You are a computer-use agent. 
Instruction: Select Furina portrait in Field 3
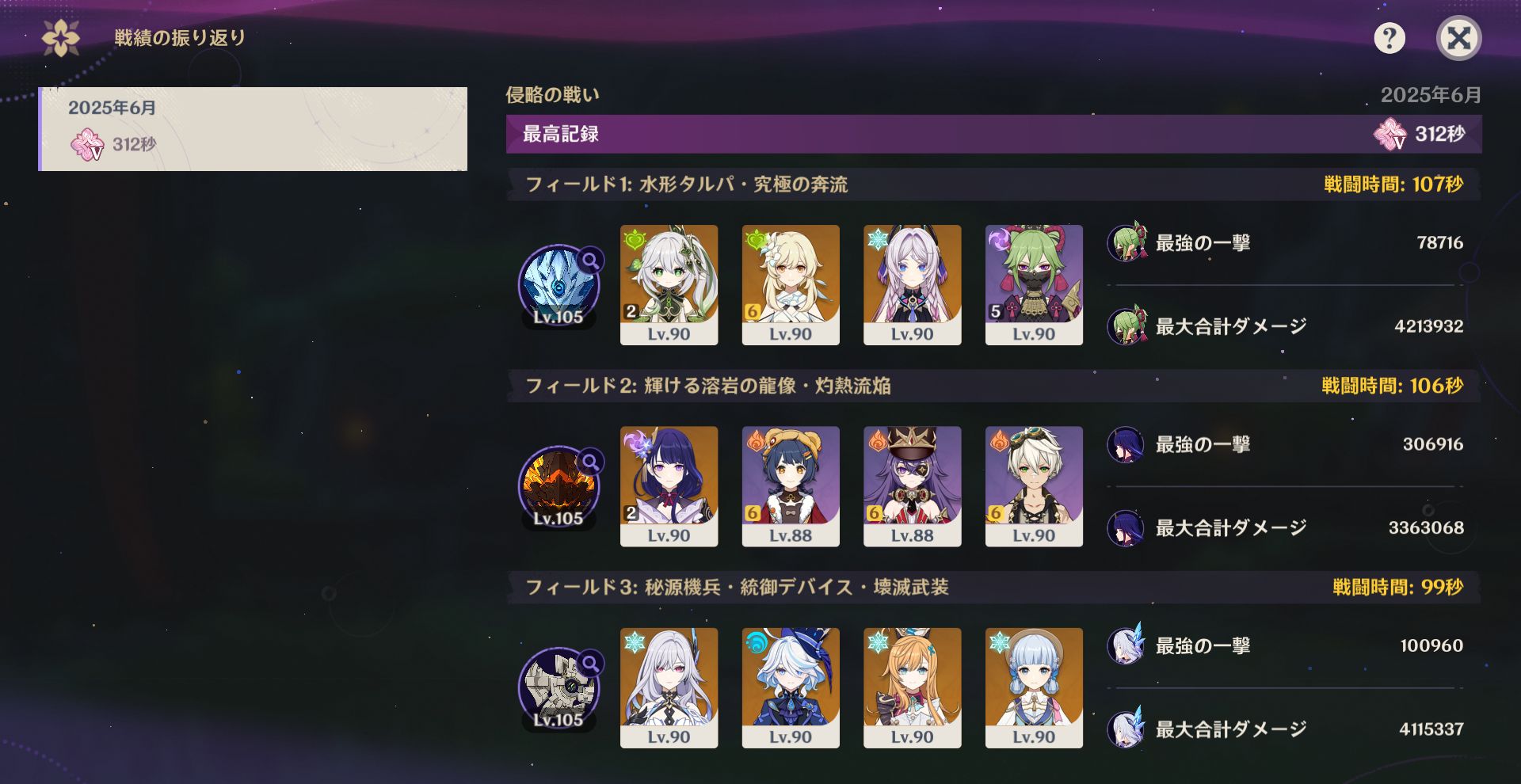(791, 688)
